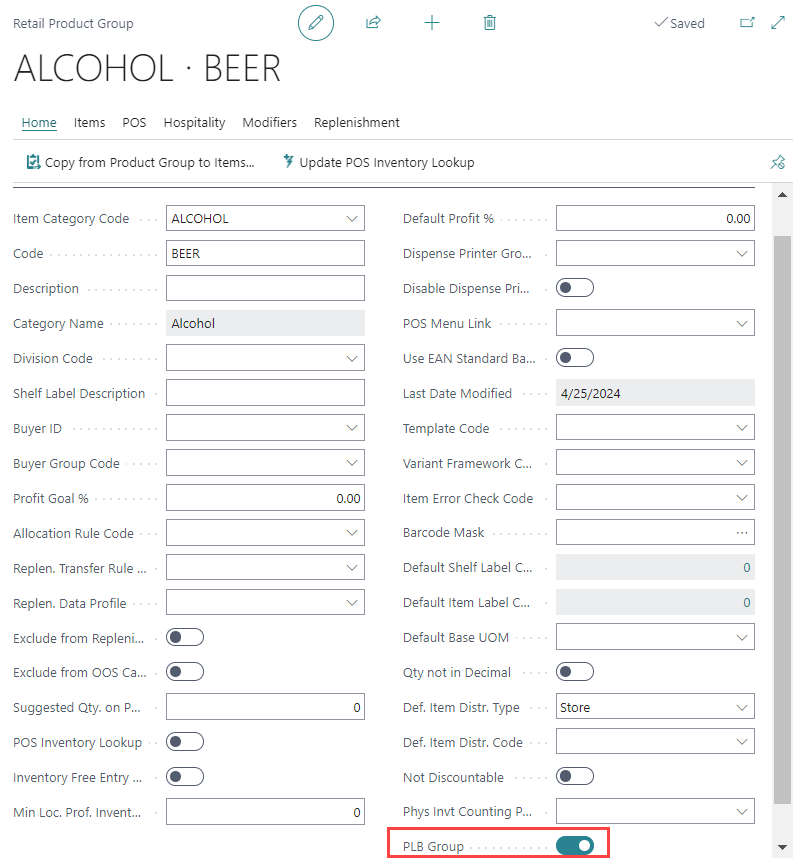Expand the Item Category Code dropdown
The width and height of the screenshot is (798, 858).
[352, 218]
